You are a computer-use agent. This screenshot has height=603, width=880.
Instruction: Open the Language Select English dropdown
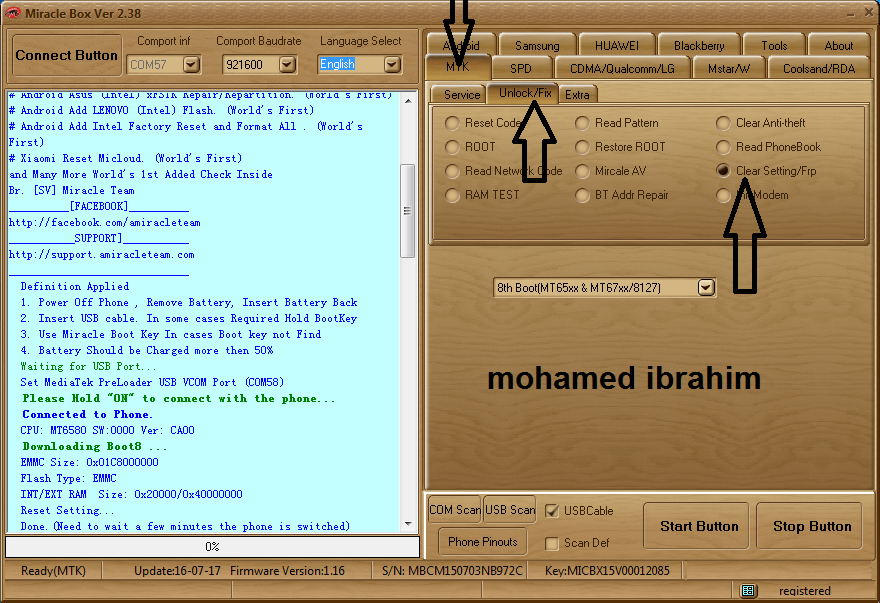coord(392,65)
